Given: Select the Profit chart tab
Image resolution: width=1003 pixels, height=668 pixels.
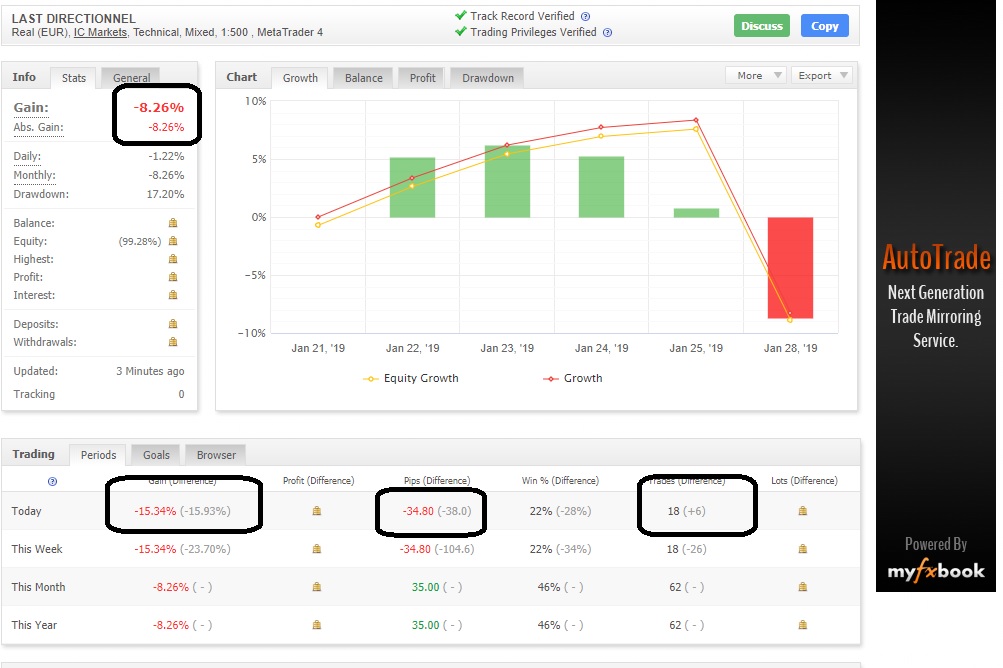Looking at the screenshot, I should pyautogui.click(x=422, y=77).
